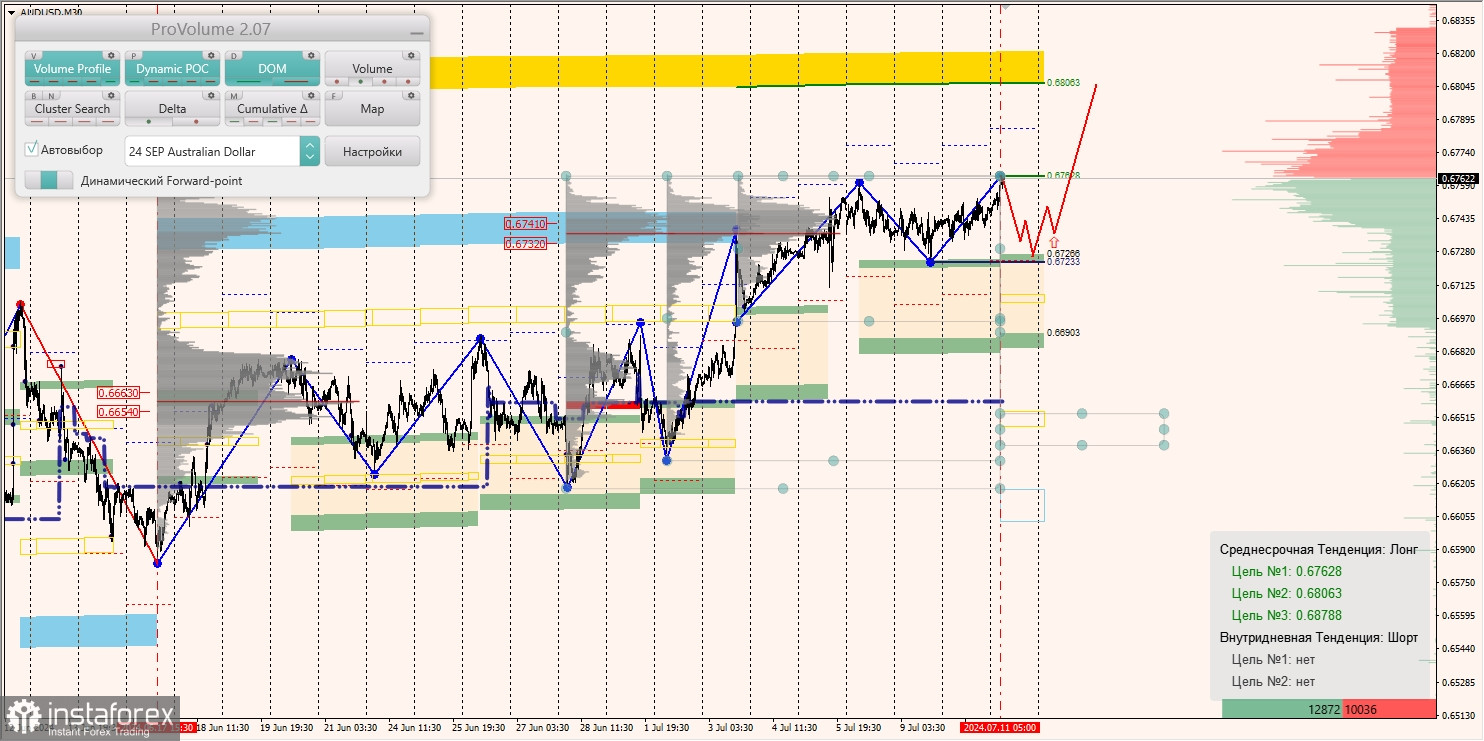
Task: Toggle the Delta indicator
Action: 173,109
